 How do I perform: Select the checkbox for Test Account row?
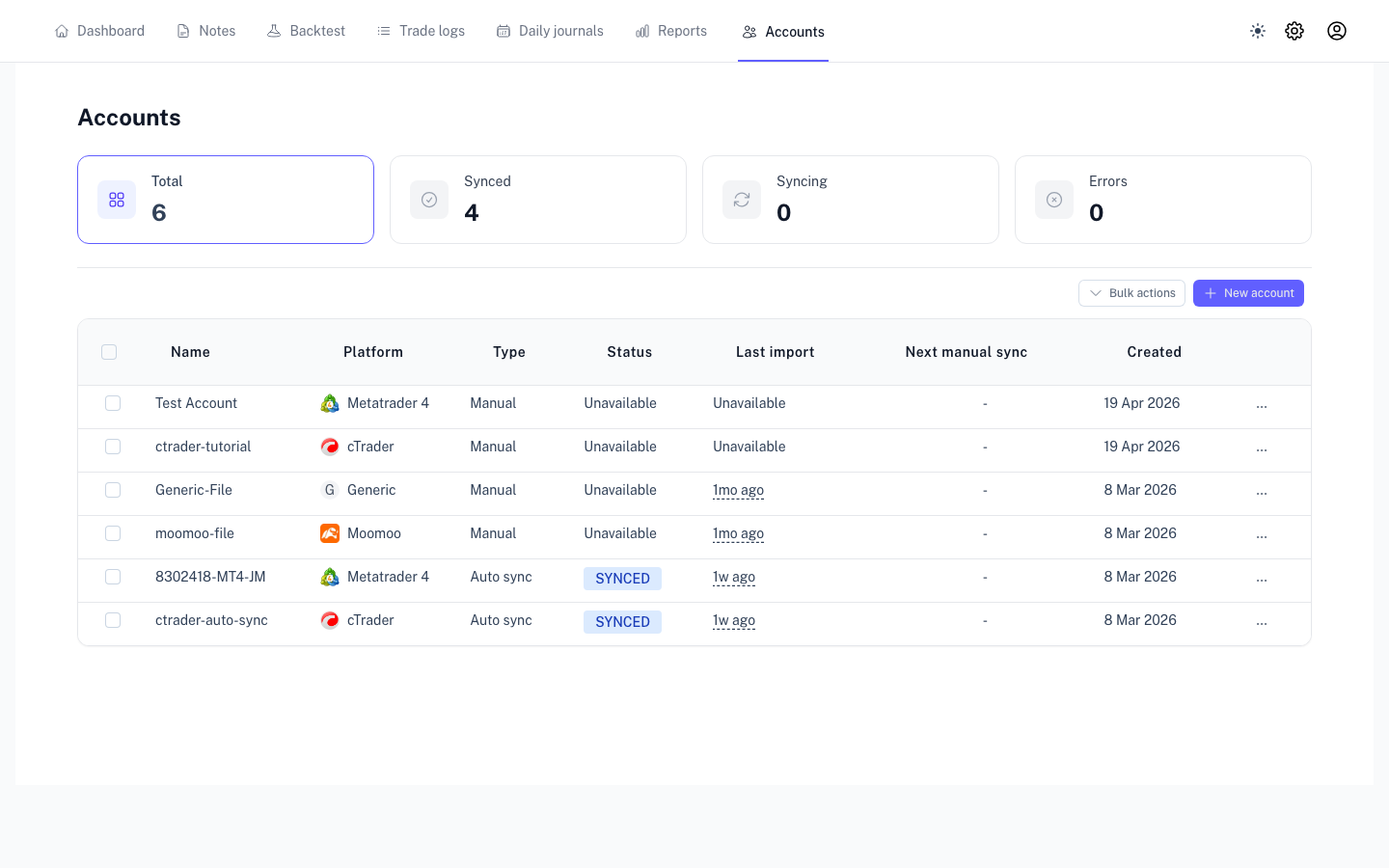tap(113, 403)
